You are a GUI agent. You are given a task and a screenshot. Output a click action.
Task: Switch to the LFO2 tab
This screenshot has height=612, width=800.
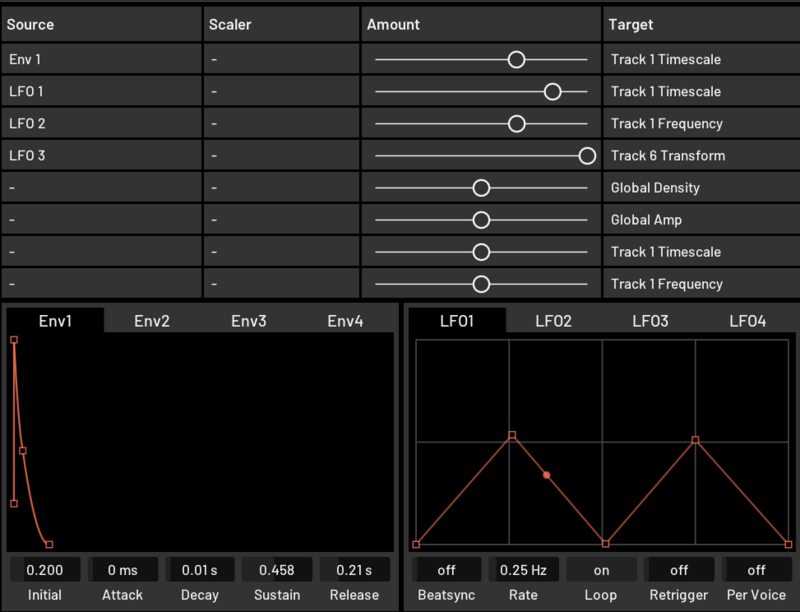pos(553,321)
